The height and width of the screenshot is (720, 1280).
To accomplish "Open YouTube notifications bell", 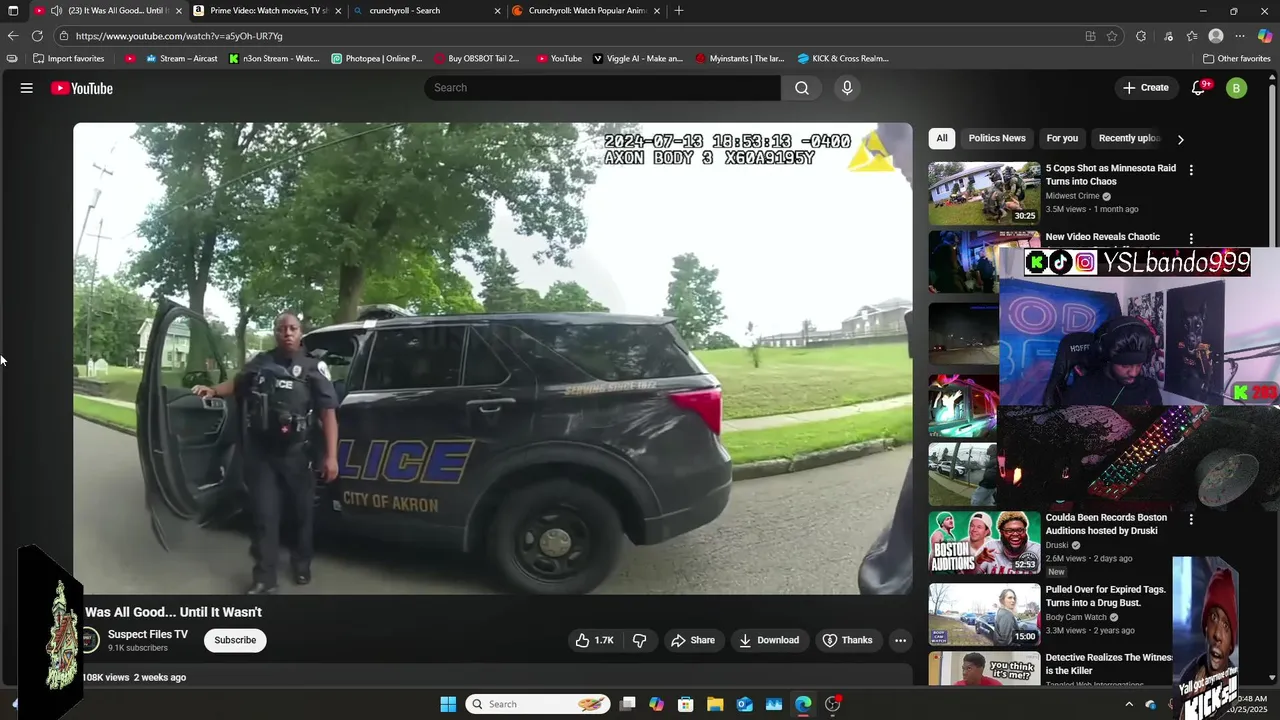I will pyautogui.click(x=1198, y=88).
